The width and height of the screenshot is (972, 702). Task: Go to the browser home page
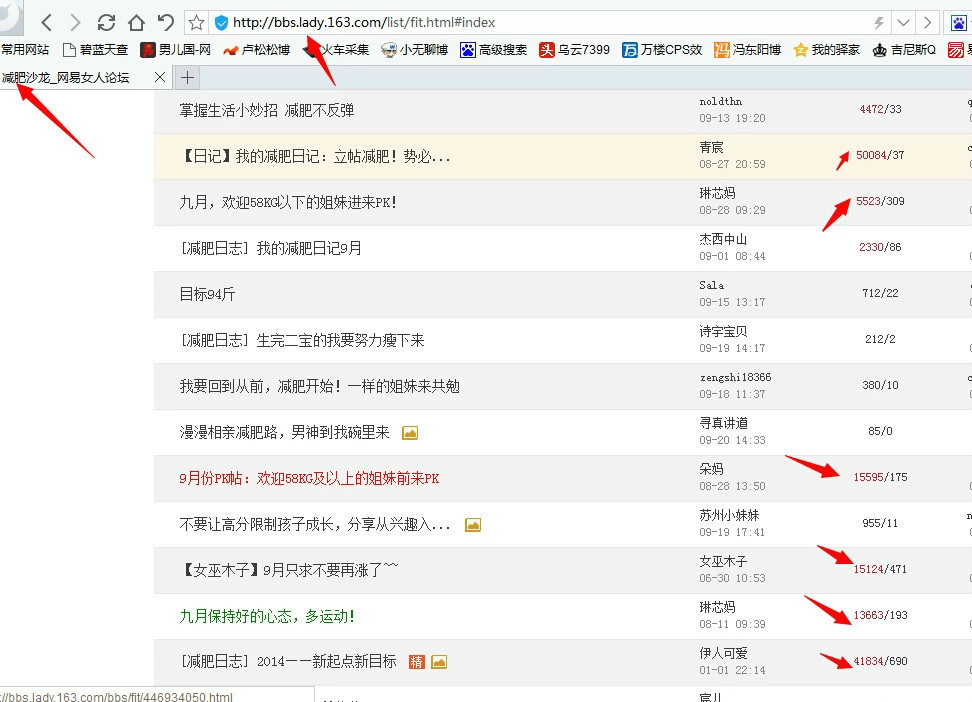pos(136,22)
